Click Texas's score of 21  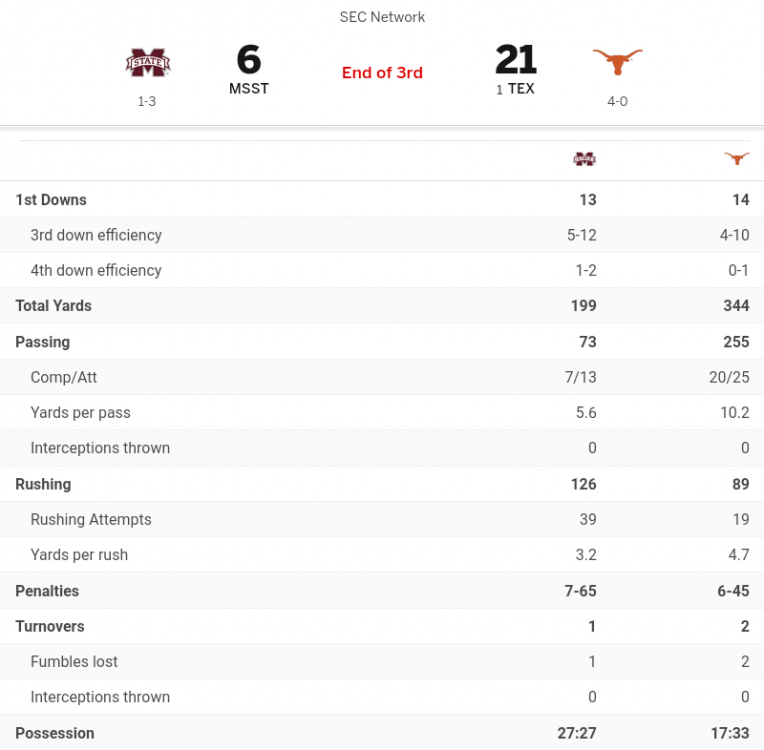[515, 60]
